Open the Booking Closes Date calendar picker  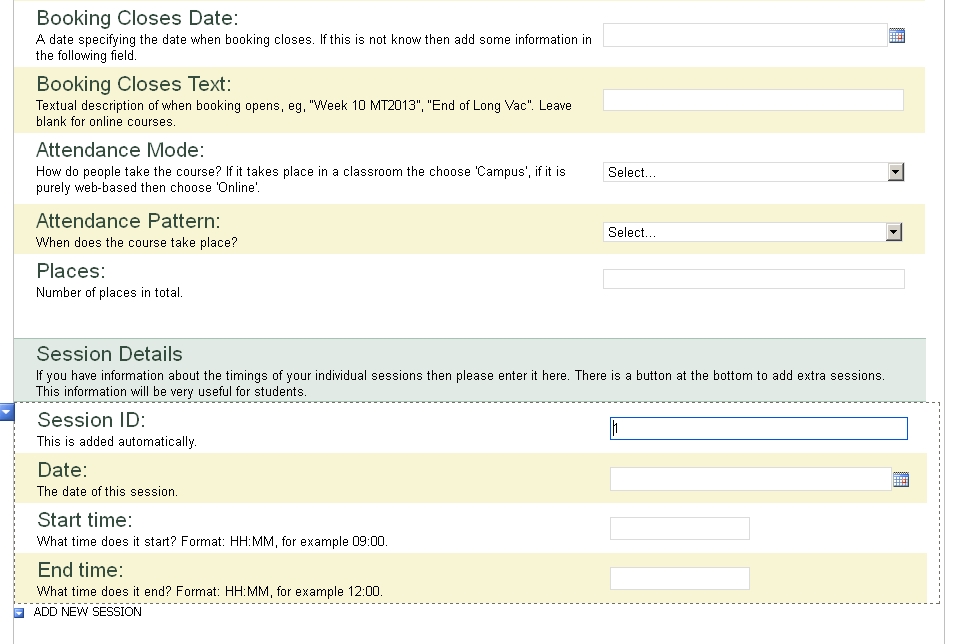pos(896,36)
